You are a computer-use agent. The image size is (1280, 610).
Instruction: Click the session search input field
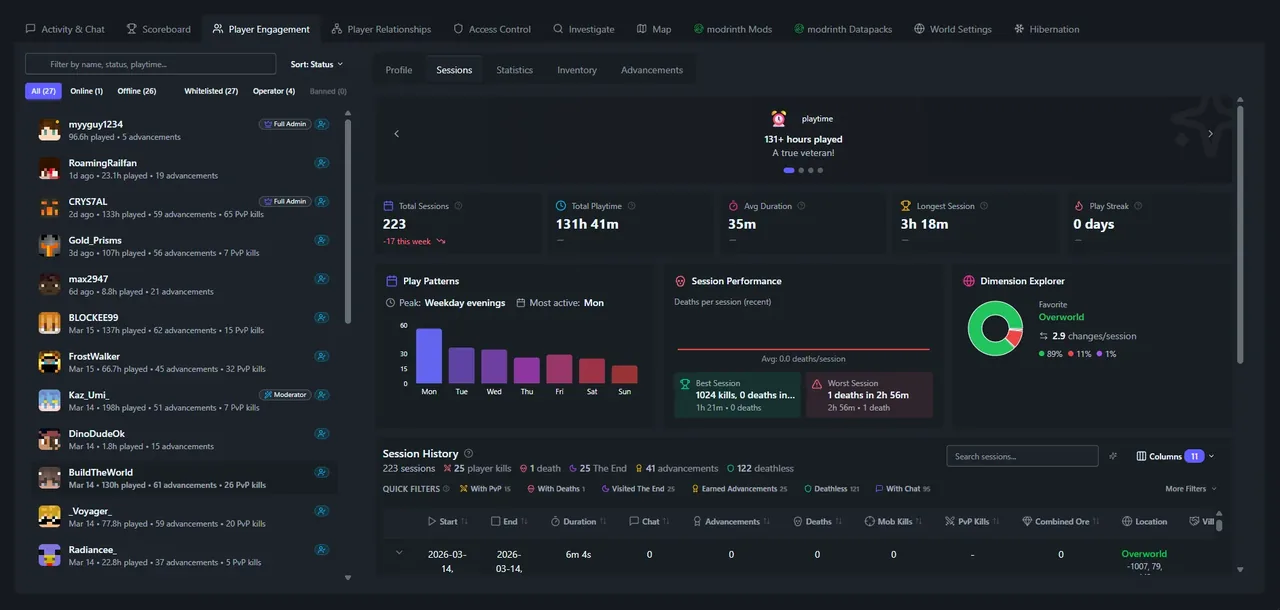tap(1020, 455)
